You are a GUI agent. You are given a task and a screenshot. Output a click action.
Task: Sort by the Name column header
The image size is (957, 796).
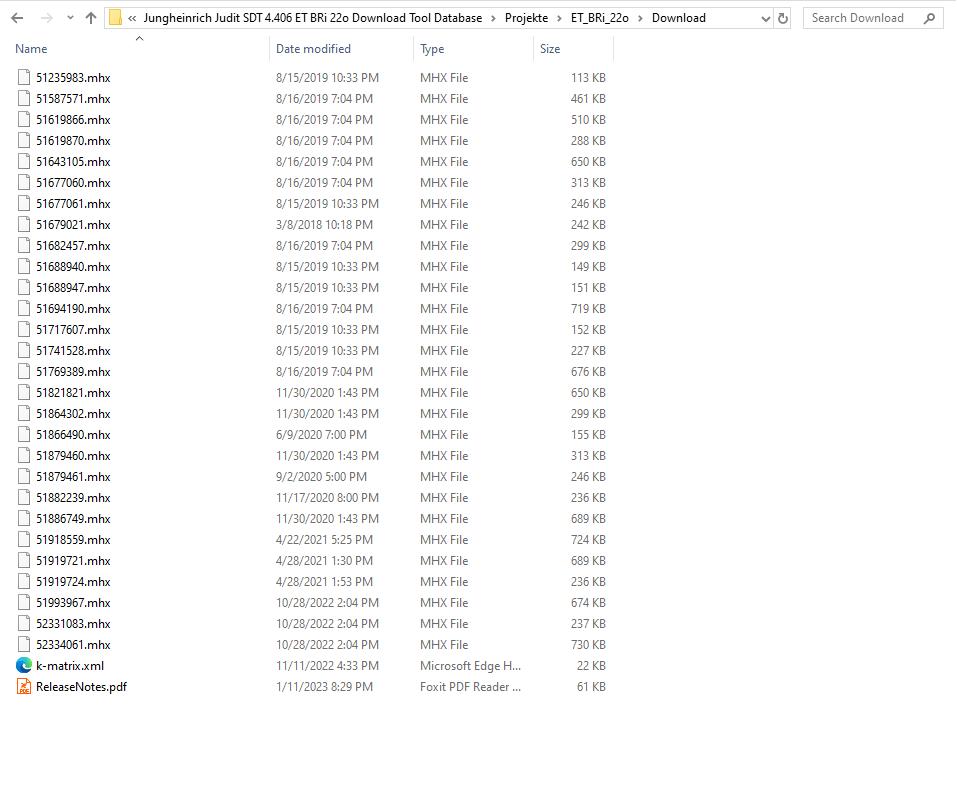(31, 49)
